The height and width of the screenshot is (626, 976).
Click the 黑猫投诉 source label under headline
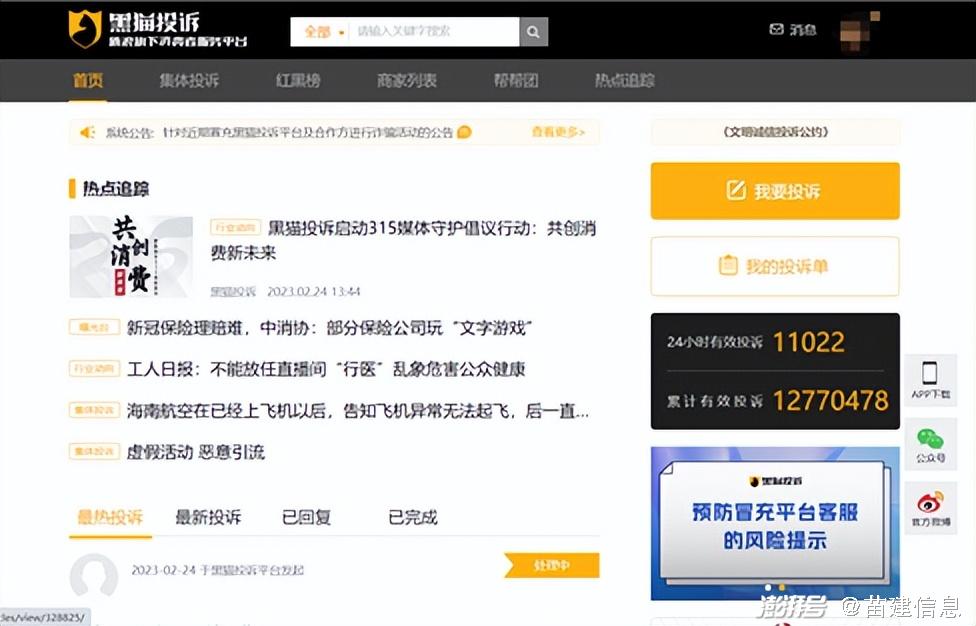pyautogui.click(x=233, y=291)
